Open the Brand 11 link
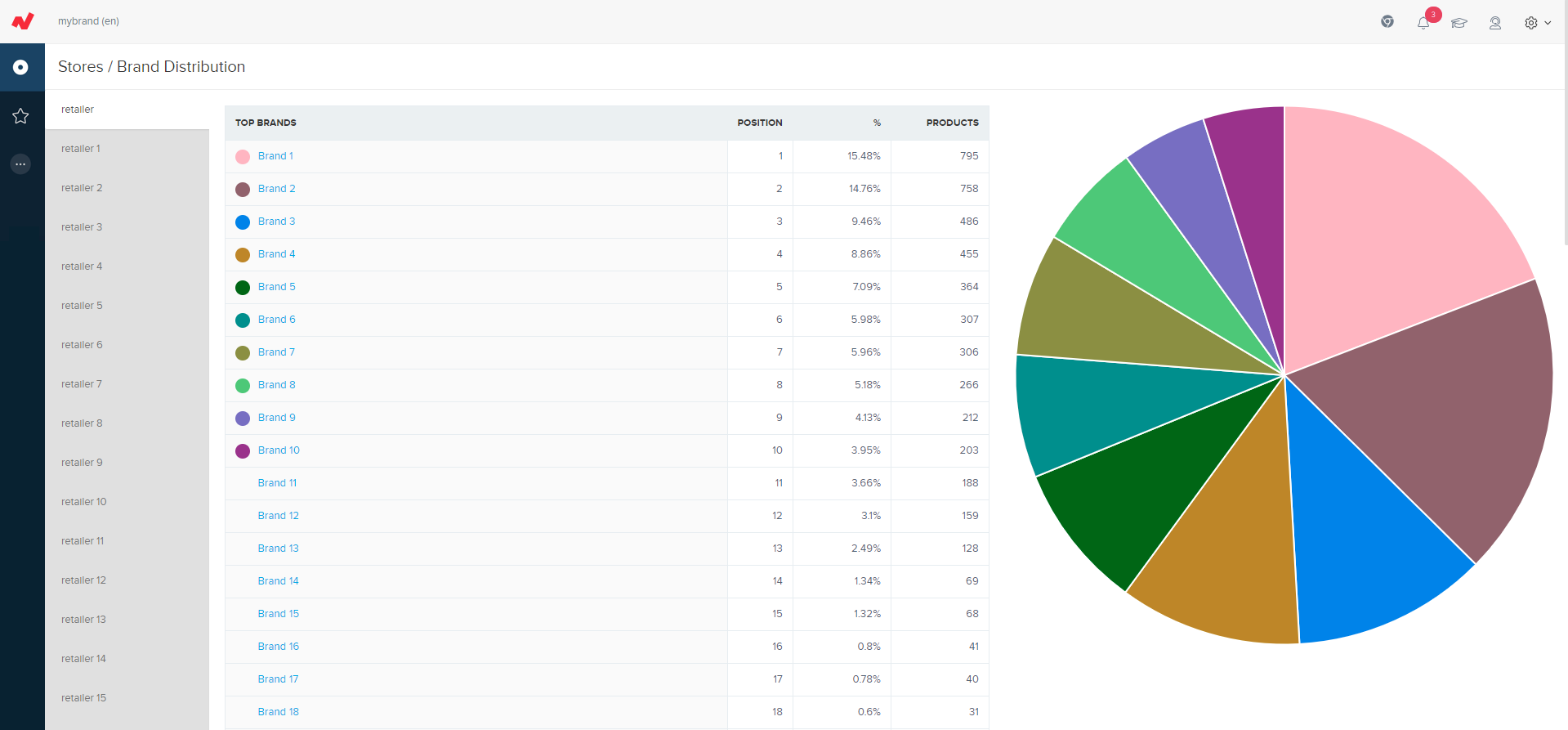Image resolution: width=1568 pixels, height=730 pixels. click(x=277, y=483)
